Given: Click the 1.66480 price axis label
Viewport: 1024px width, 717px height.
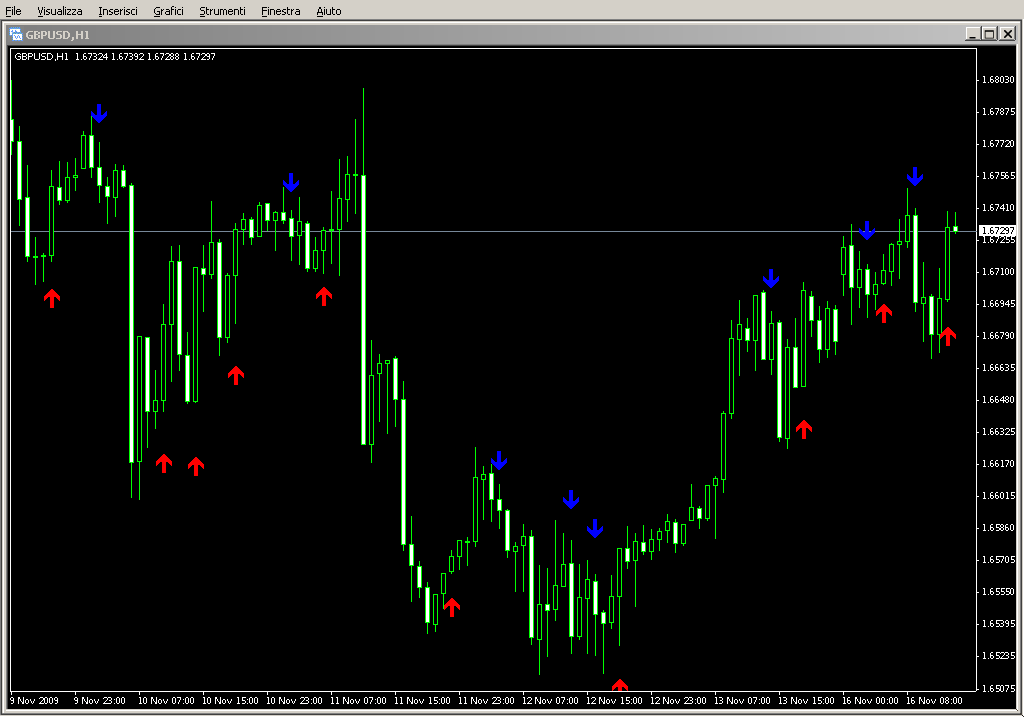Looking at the screenshot, I should pyautogui.click(x=999, y=400).
